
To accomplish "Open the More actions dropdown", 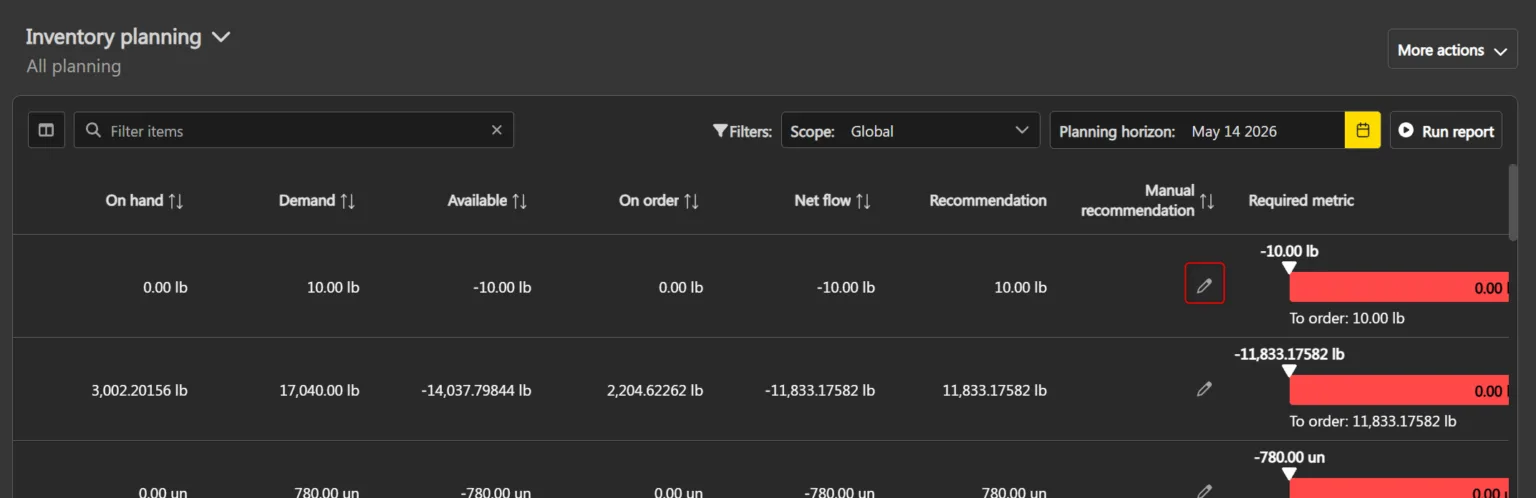I will point(1451,50).
